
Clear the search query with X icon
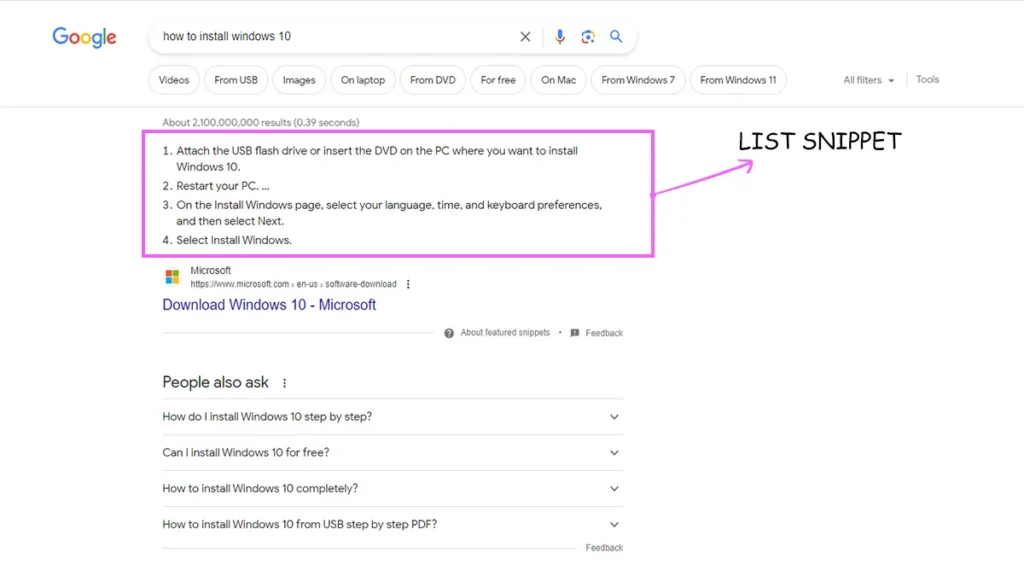tap(525, 37)
